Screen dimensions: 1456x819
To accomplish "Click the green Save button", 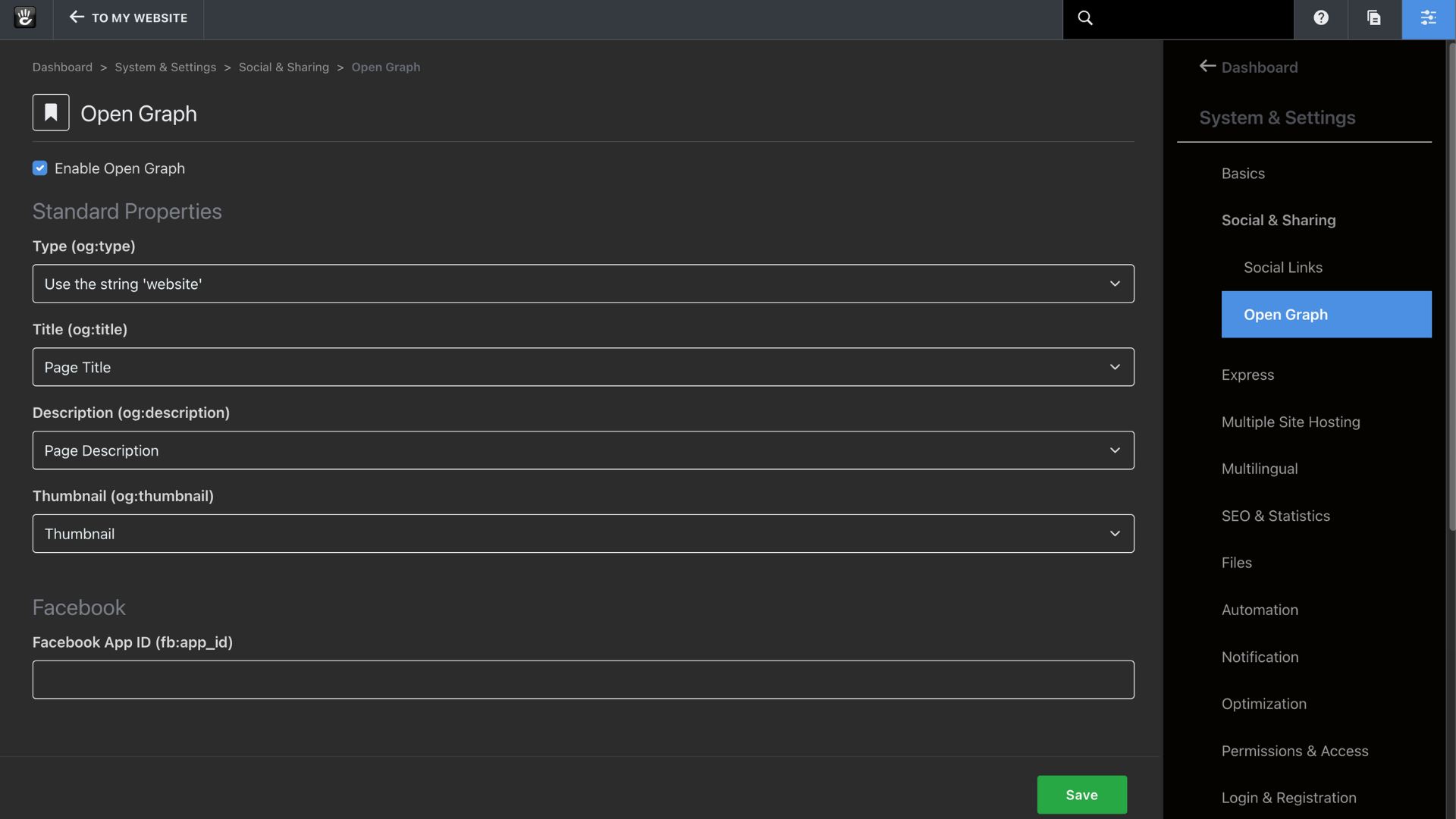I will (x=1081, y=795).
